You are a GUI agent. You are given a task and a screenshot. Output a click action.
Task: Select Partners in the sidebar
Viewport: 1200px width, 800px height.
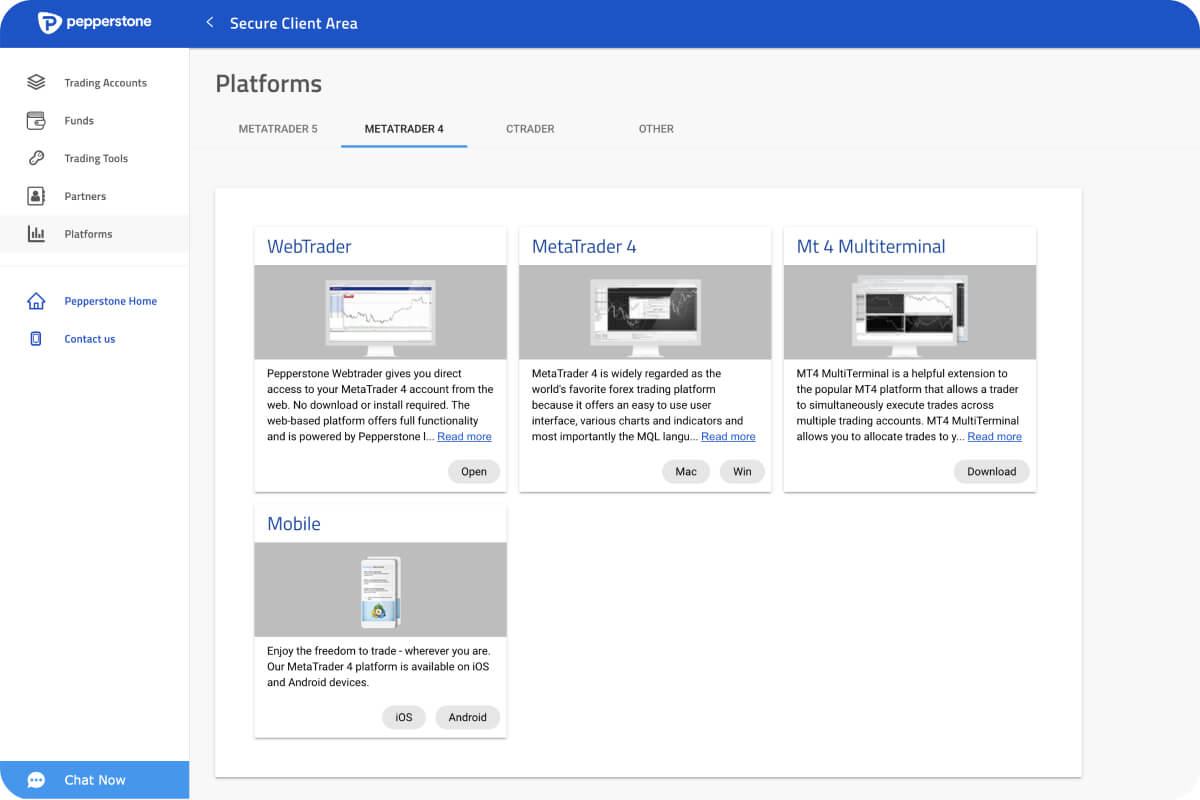click(x=94, y=197)
